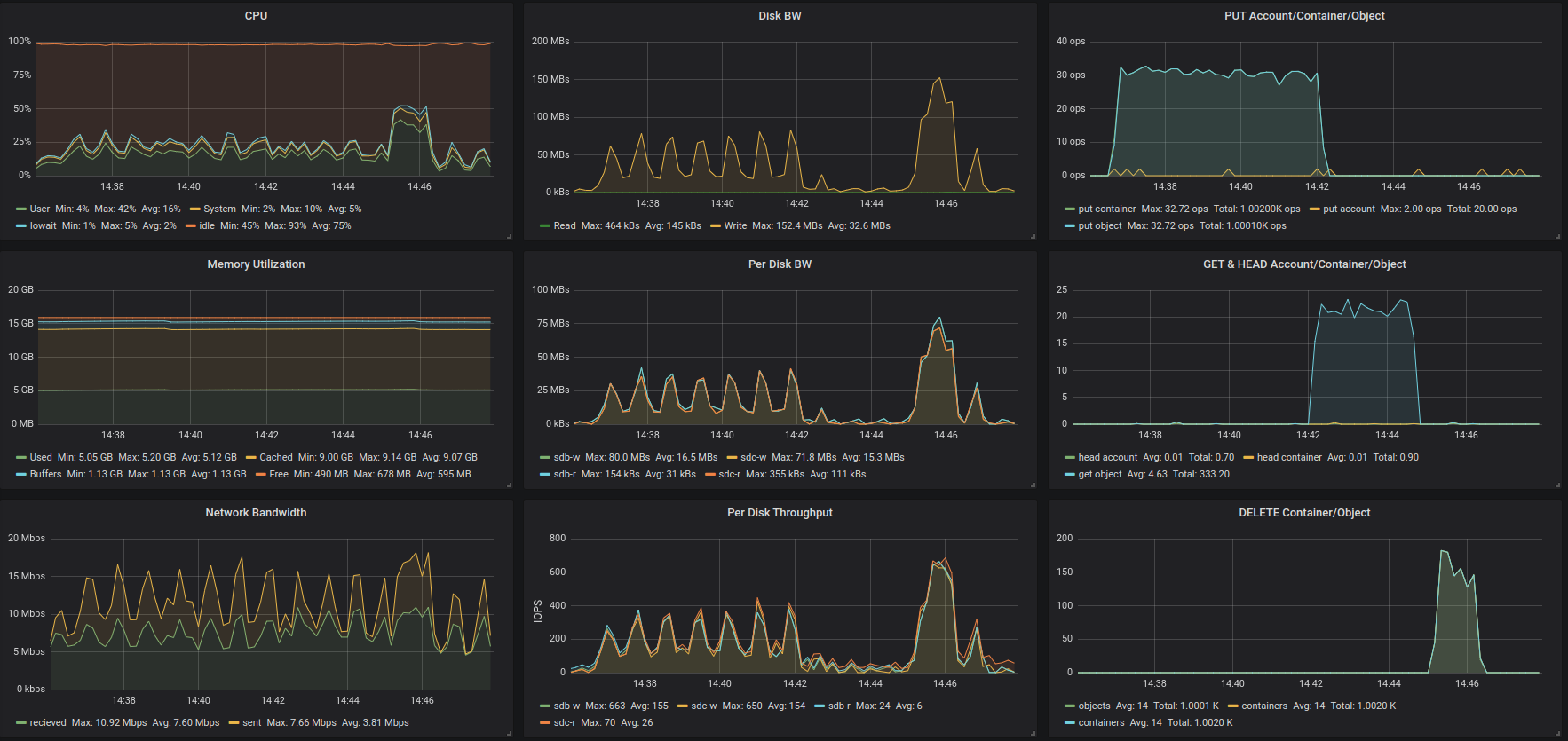Image resolution: width=1568 pixels, height=741 pixels.
Task: Select the Buffers label in Memory legend
Action: pyautogui.click(x=45, y=475)
